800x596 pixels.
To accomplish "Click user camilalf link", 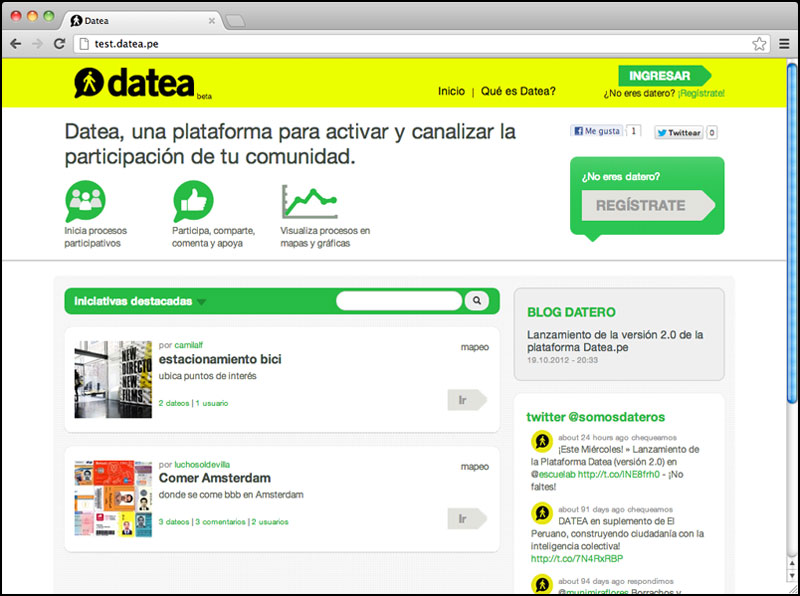I will [x=188, y=345].
